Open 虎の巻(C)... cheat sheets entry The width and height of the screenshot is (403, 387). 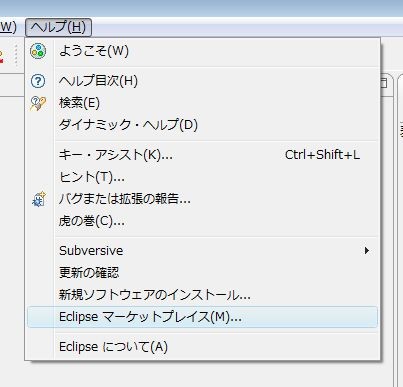(203, 221)
